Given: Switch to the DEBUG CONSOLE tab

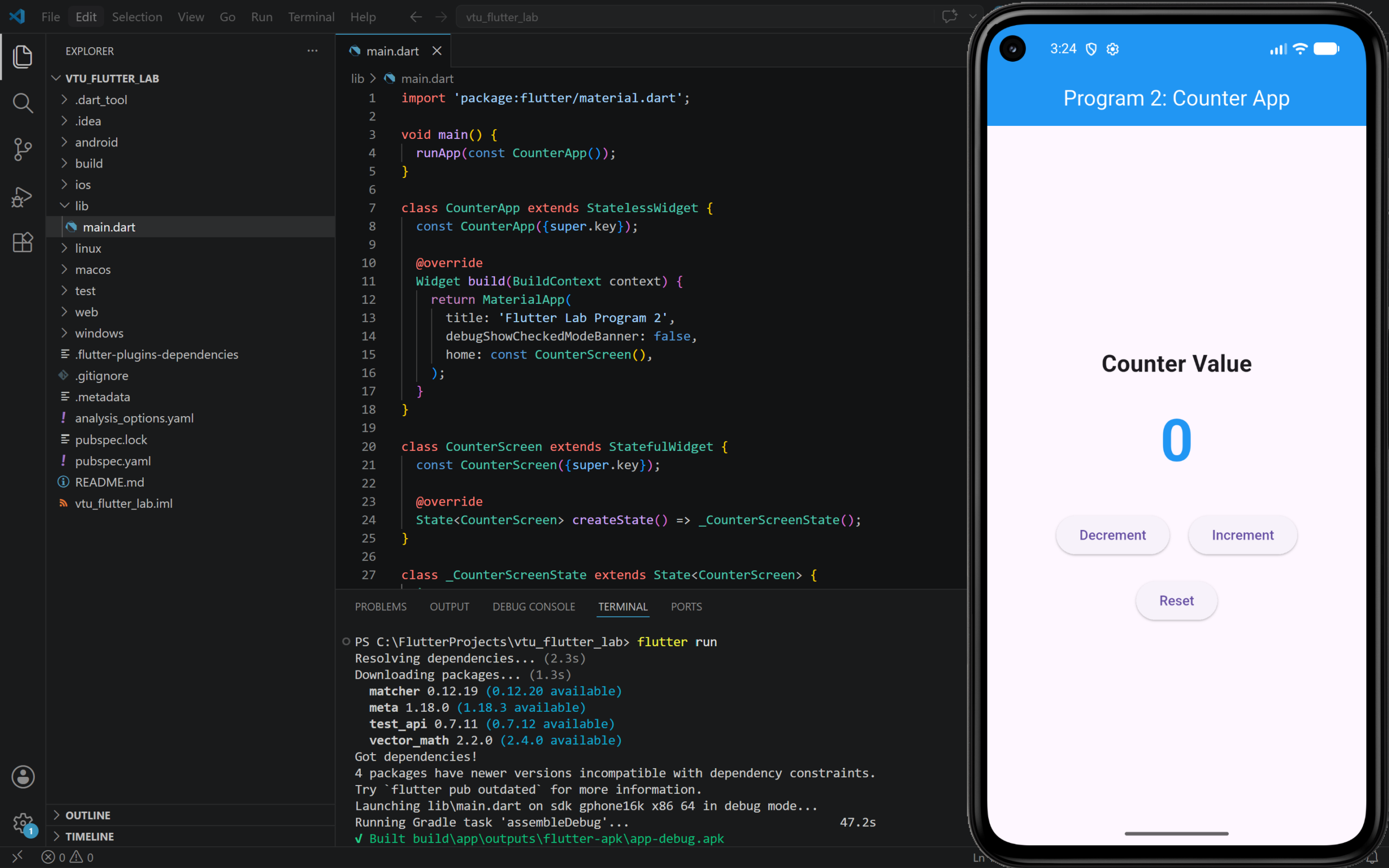Looking at the screenshot, I should (x=534, y=607).
